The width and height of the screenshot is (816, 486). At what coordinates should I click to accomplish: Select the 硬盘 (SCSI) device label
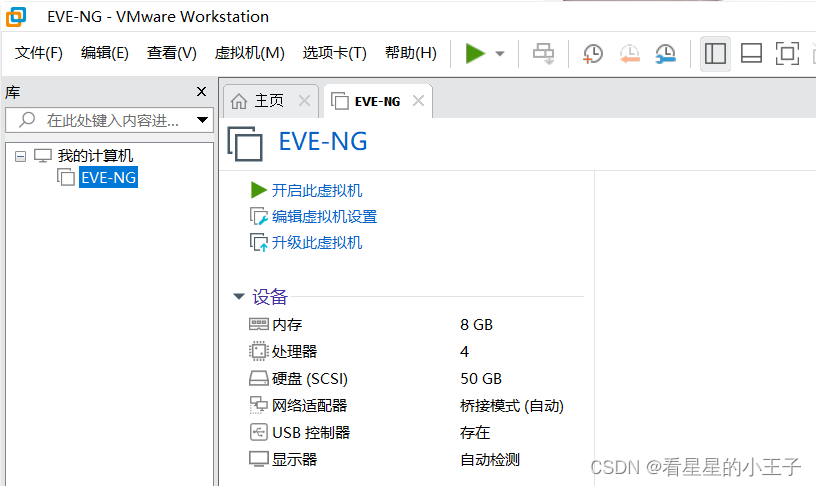tap(310, 379)
